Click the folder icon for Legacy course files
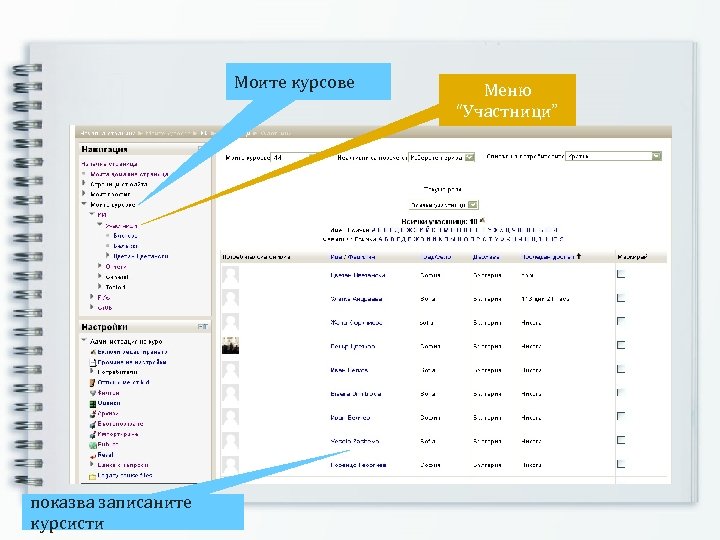 [92, 476]
